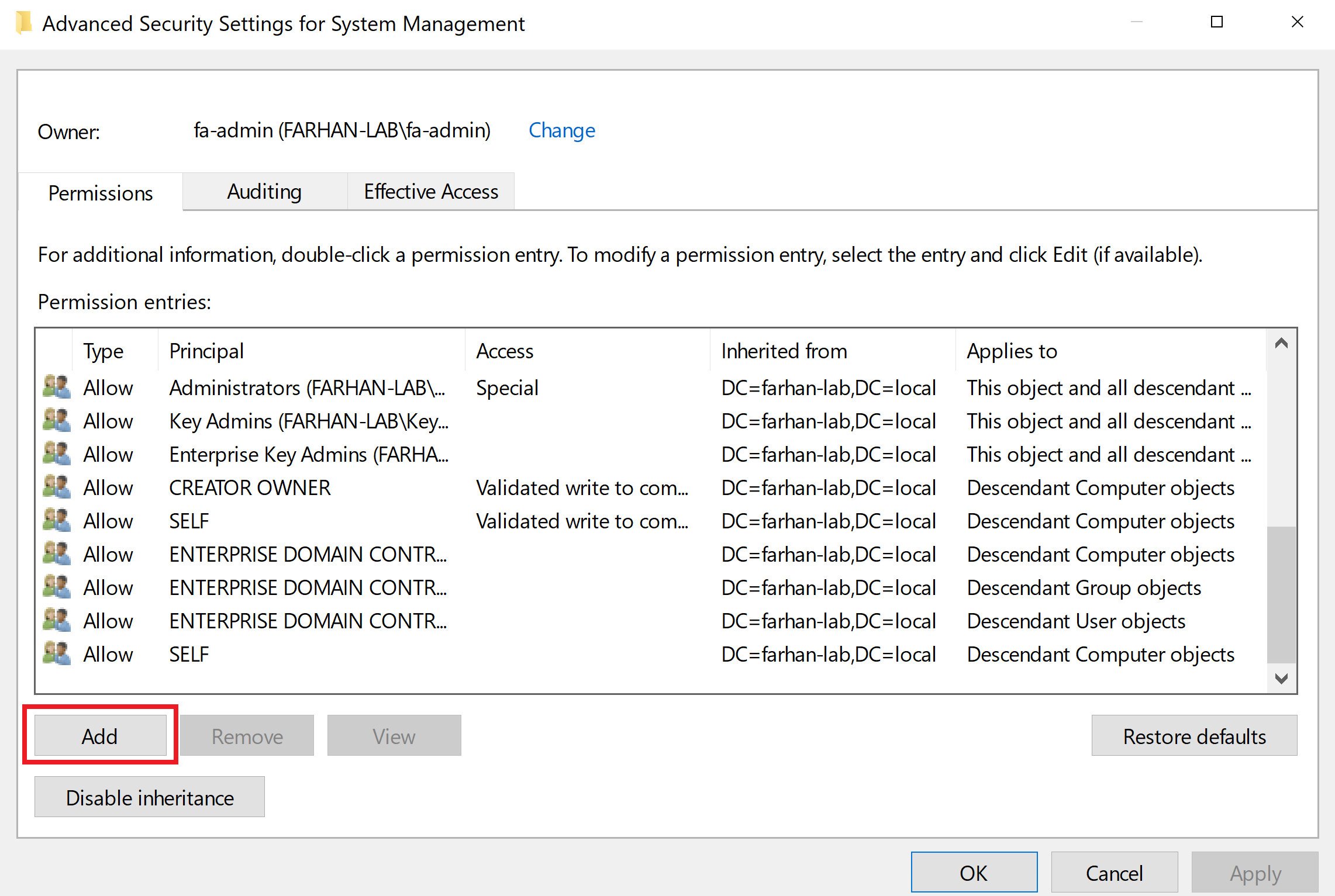Click the CREATOR OWNER row's principal icon
This screenshot has width=1335, height=896.
57,487
